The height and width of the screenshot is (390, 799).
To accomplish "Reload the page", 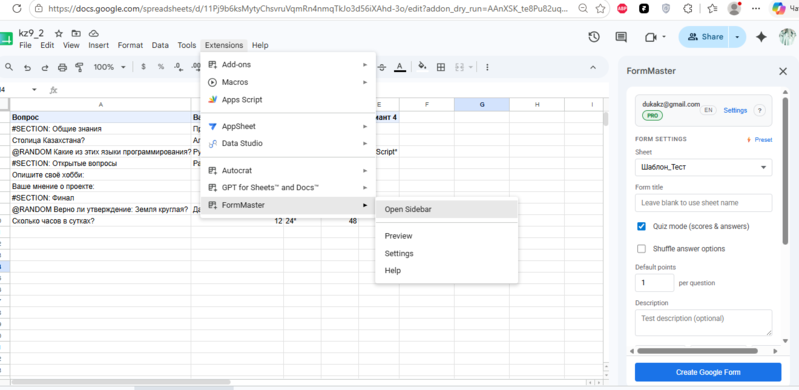I will pos(16,9).
